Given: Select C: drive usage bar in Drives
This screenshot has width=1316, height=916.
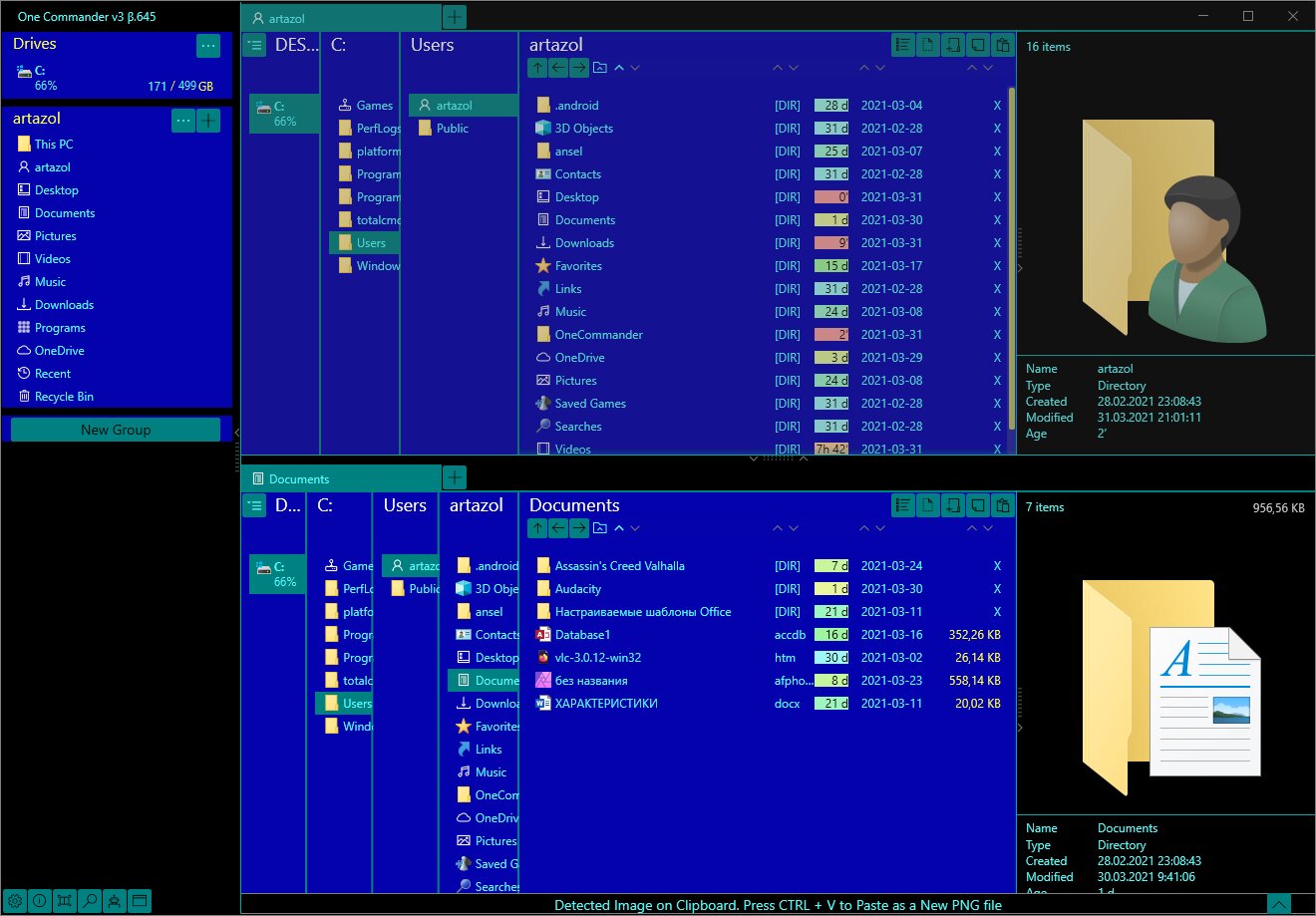Looking at the screenshot, I should click(x=117, y=78).
